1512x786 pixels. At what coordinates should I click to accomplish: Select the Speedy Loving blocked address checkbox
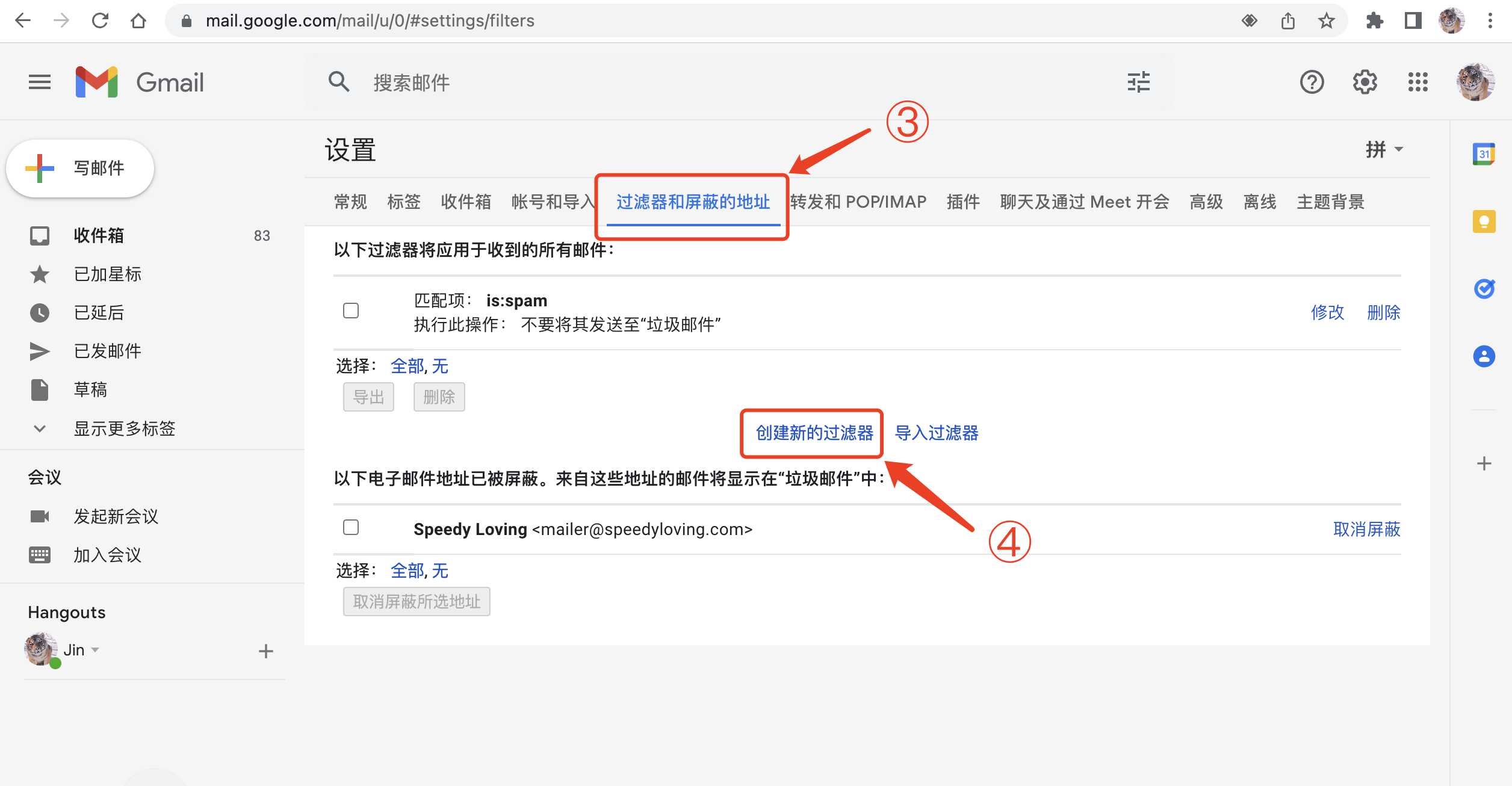coord(350,528)
